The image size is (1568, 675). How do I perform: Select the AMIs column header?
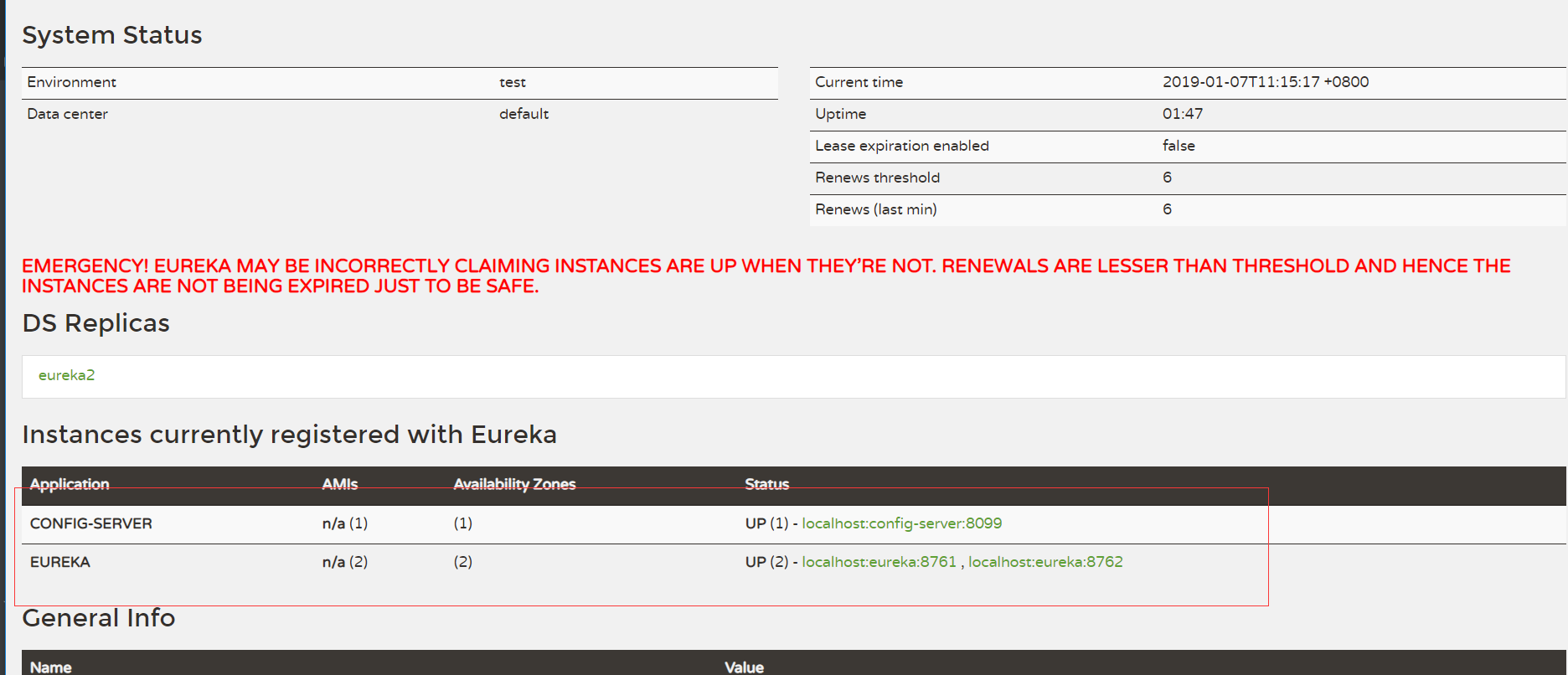[340, 484]
